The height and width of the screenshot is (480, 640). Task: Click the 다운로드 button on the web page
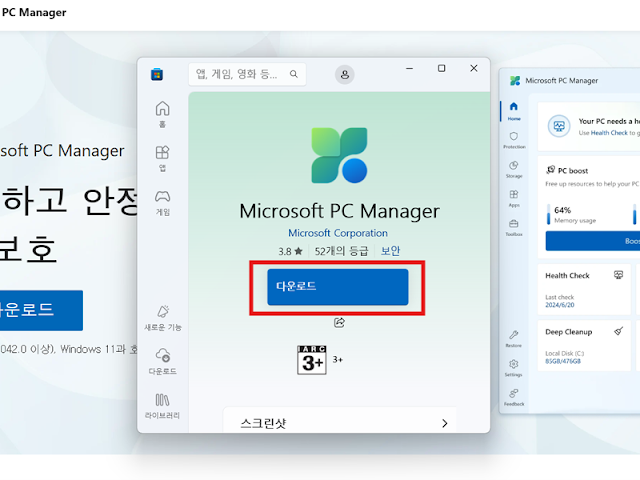40,310
